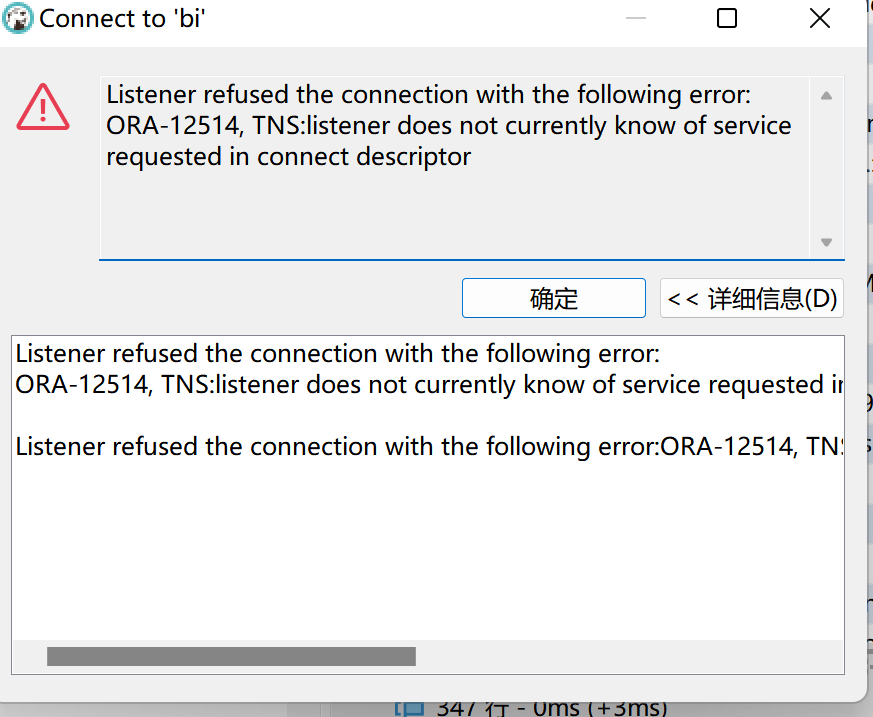Viewport: 873px width, 717px height.
Task: Click the last Listener refused line in the details pane
Action: [x=429, y=446]
